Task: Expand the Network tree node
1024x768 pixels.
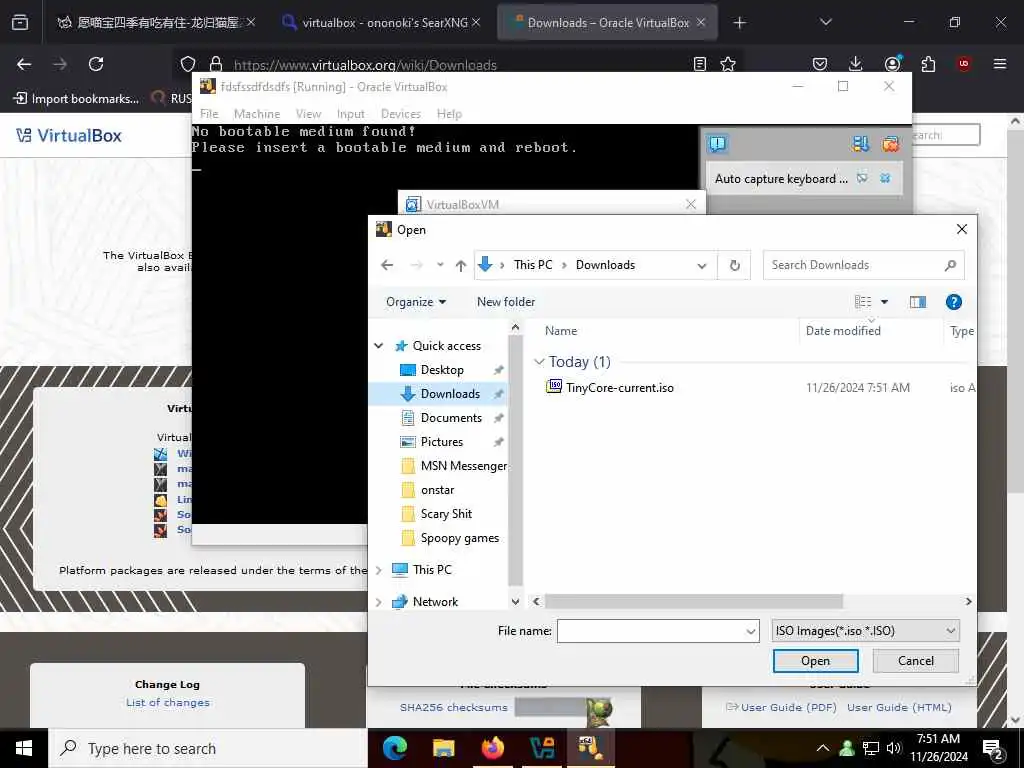Action: (x=378, y=601)
